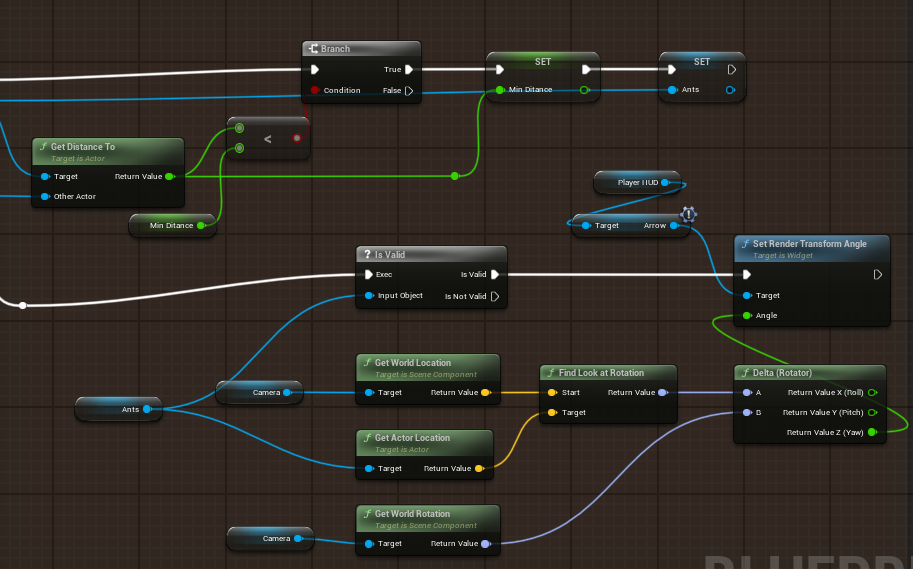The height and width of the screenshot is (569, 913).
Task: Select the upper Camera variable node
Action: click(260, 393)
